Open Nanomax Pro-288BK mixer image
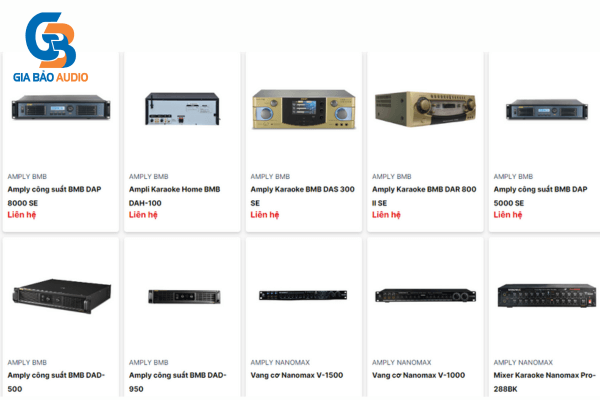The height and width of the screenshot is (400, 600). pos(546,296)
